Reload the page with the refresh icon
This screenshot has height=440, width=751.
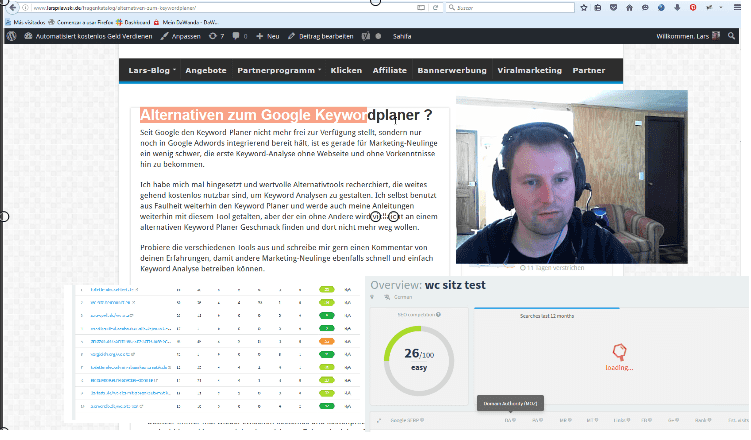(x=435, y=8)
